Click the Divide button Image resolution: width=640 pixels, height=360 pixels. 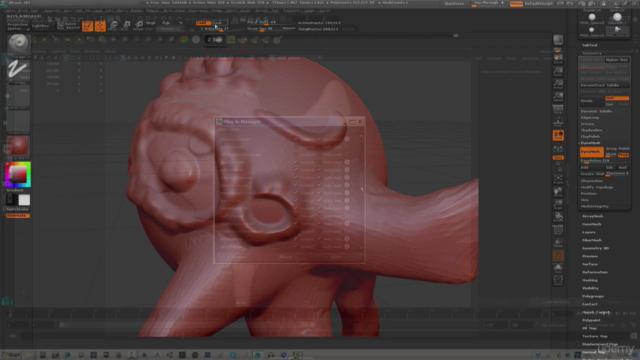click(591, 100)
